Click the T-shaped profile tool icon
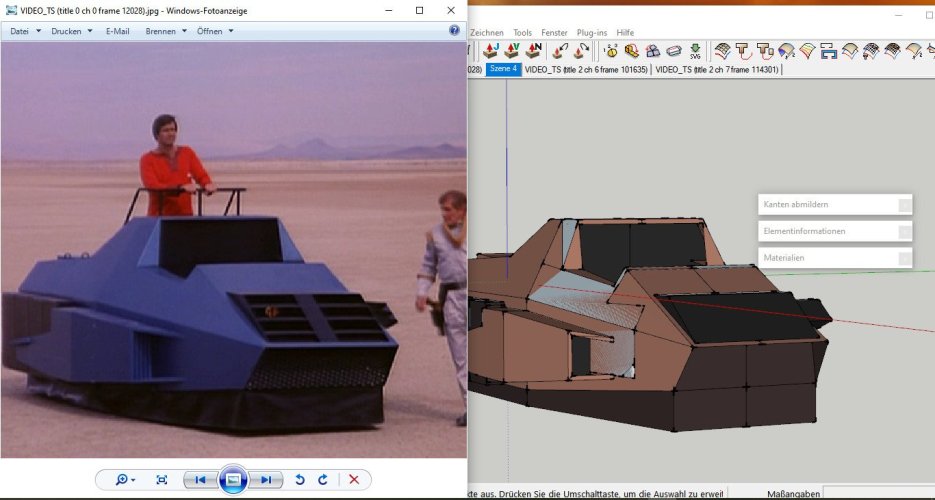 (743, 51)
